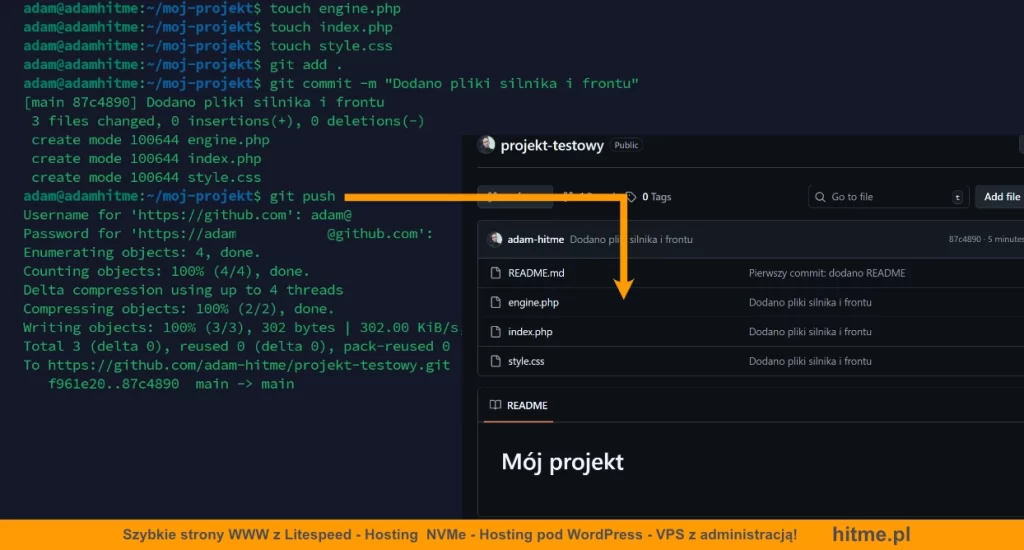Open 'Pierwszy commit: dodano README' commit message
1024x550 pixels.
pos(827,273)
